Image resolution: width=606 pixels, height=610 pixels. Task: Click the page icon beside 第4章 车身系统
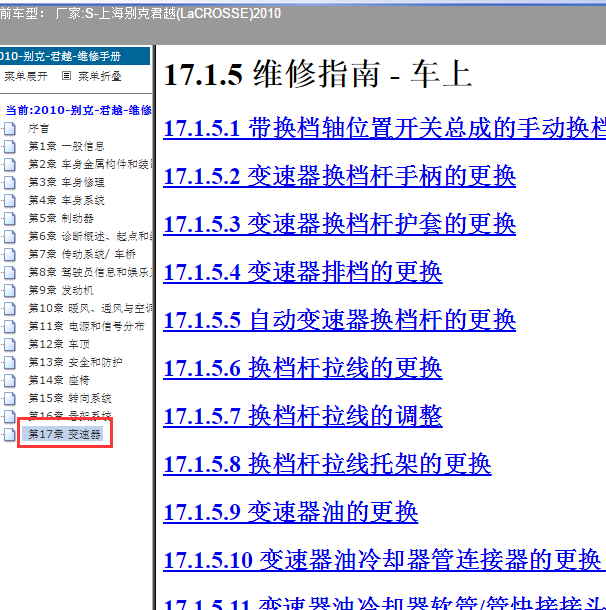click(10, 200)
